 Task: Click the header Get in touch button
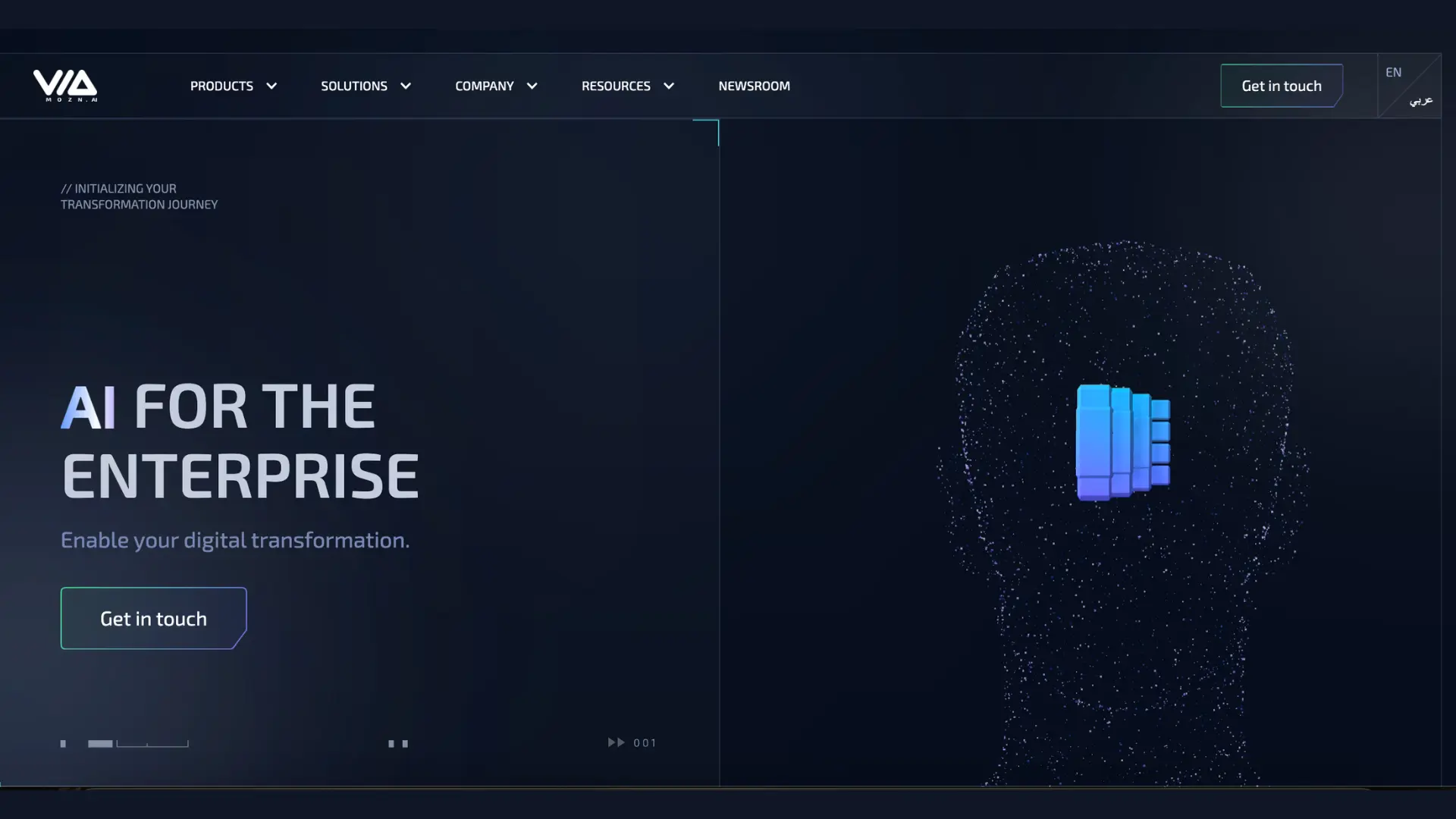[1281, 85]
